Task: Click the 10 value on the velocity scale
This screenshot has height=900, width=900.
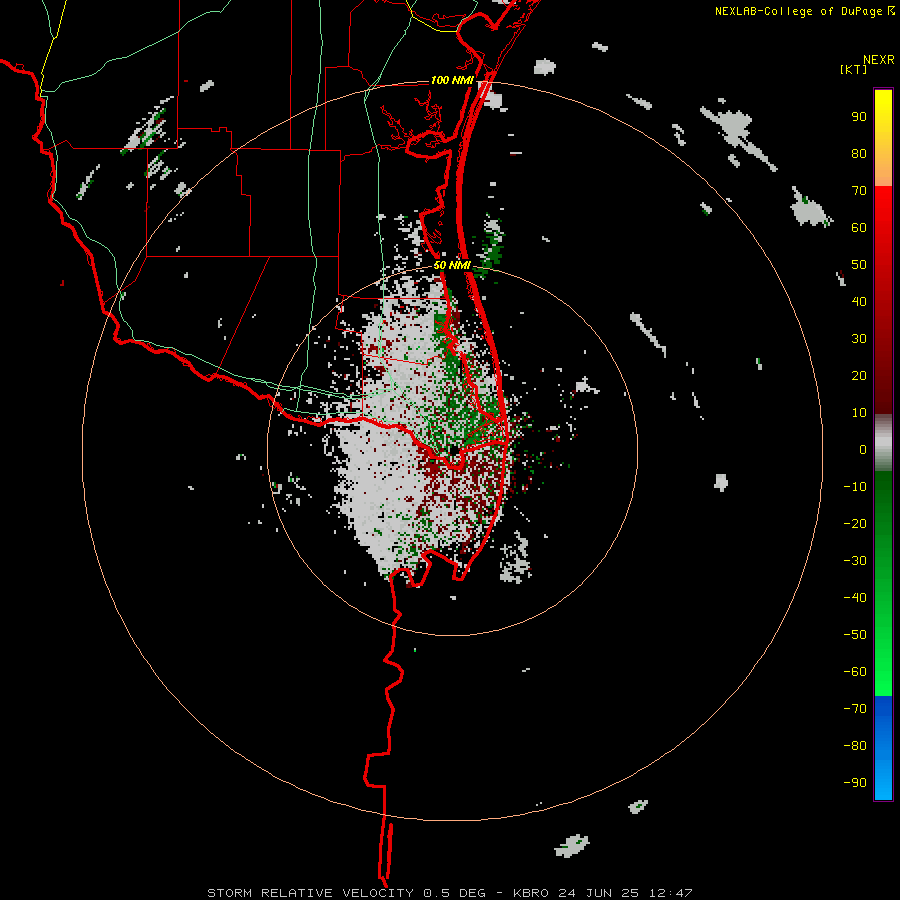Action: [x=859, y=413]
